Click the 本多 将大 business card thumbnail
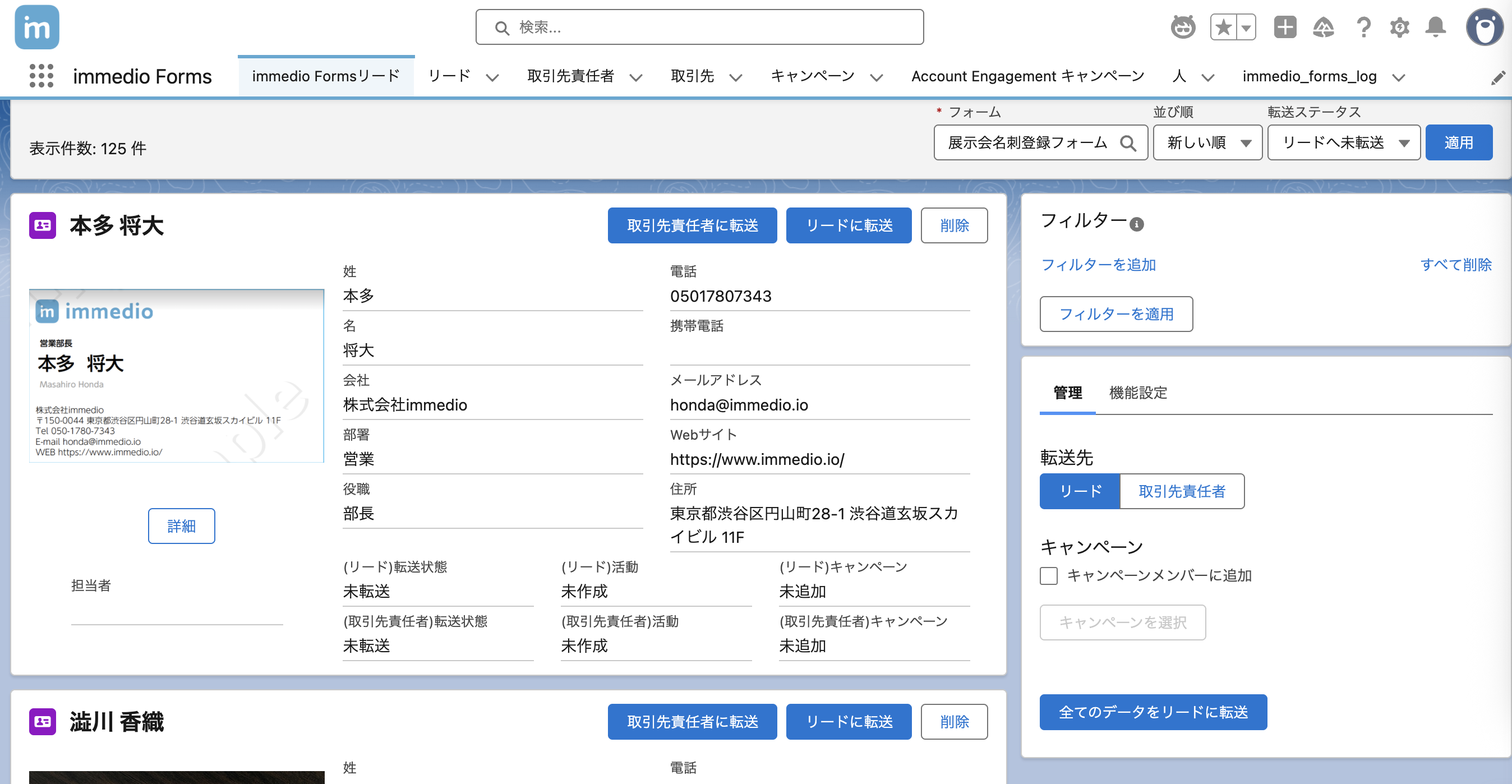This screenshot has height=784, width=1512. pos(176,376)
